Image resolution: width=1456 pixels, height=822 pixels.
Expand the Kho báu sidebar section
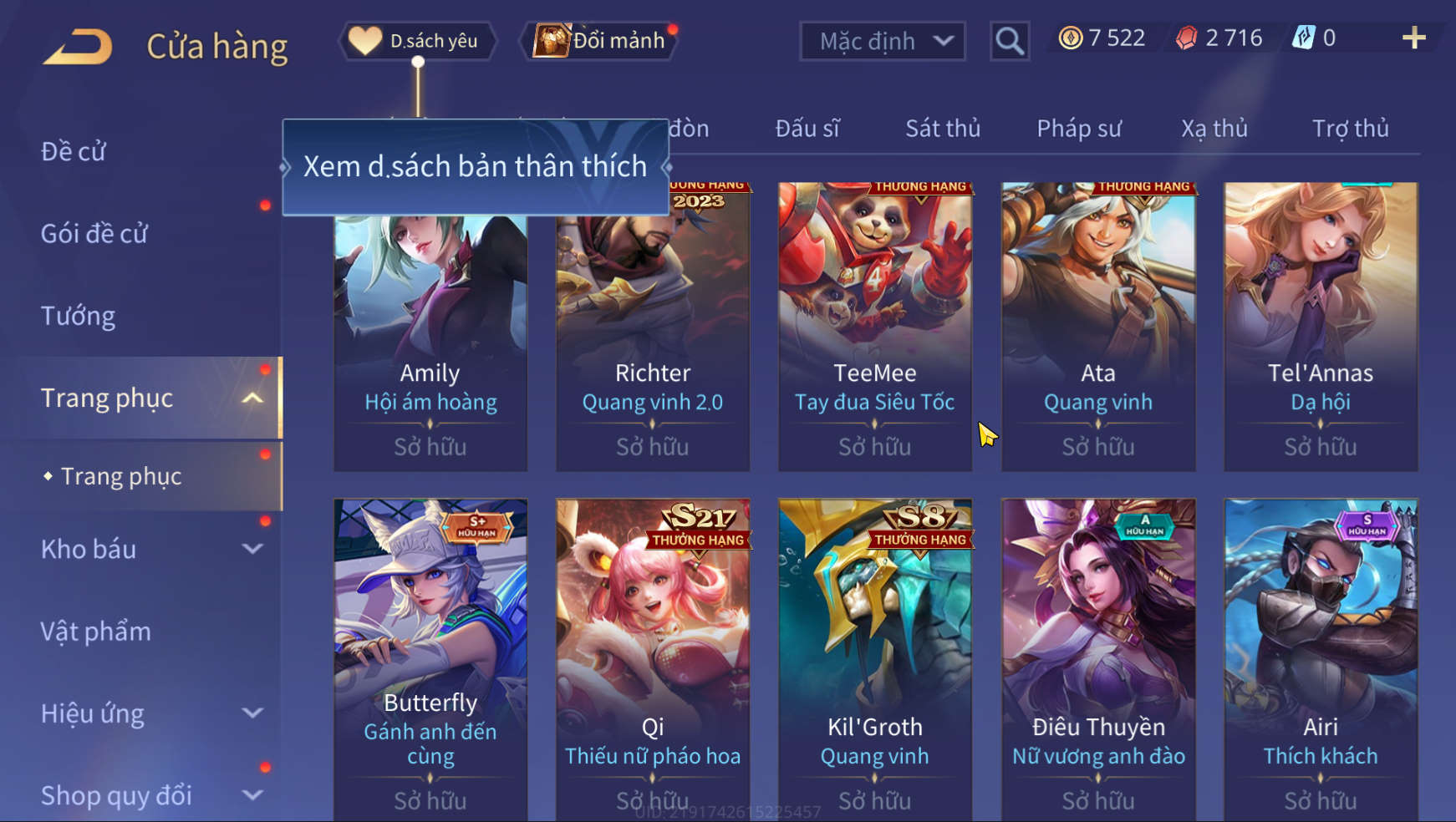coord(252,549)
